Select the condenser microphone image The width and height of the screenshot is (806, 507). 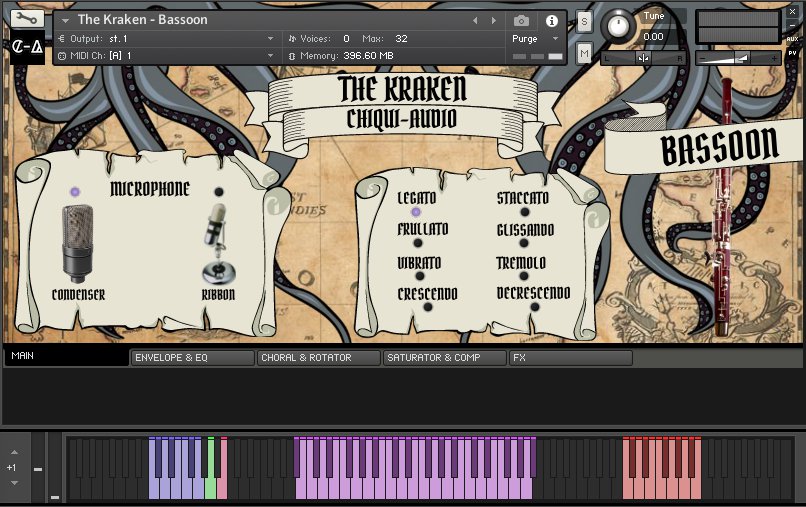pyautogui.click(x=78, y=243)
